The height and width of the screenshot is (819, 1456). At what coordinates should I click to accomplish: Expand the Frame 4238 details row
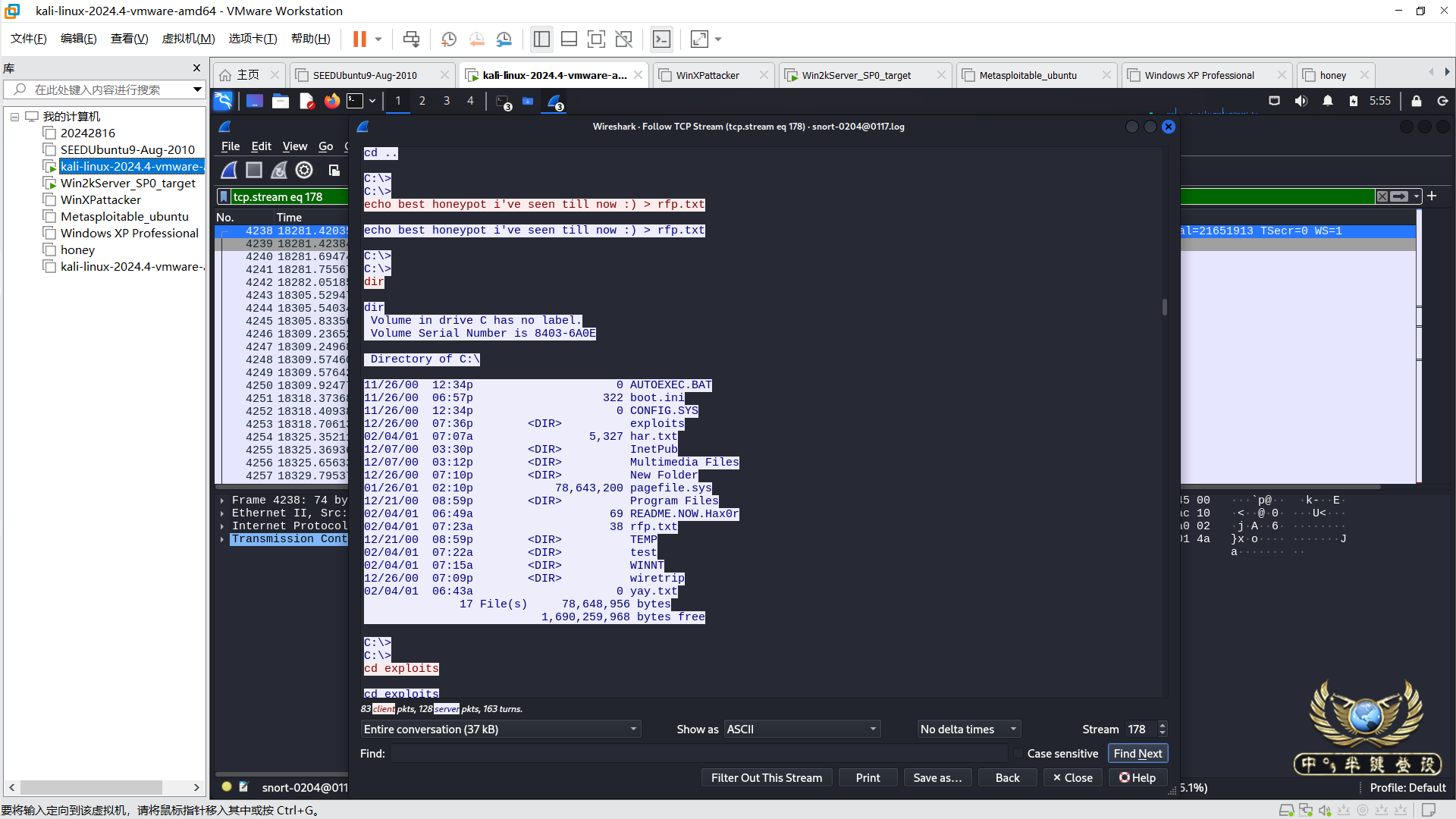click(x=222, y=500)
